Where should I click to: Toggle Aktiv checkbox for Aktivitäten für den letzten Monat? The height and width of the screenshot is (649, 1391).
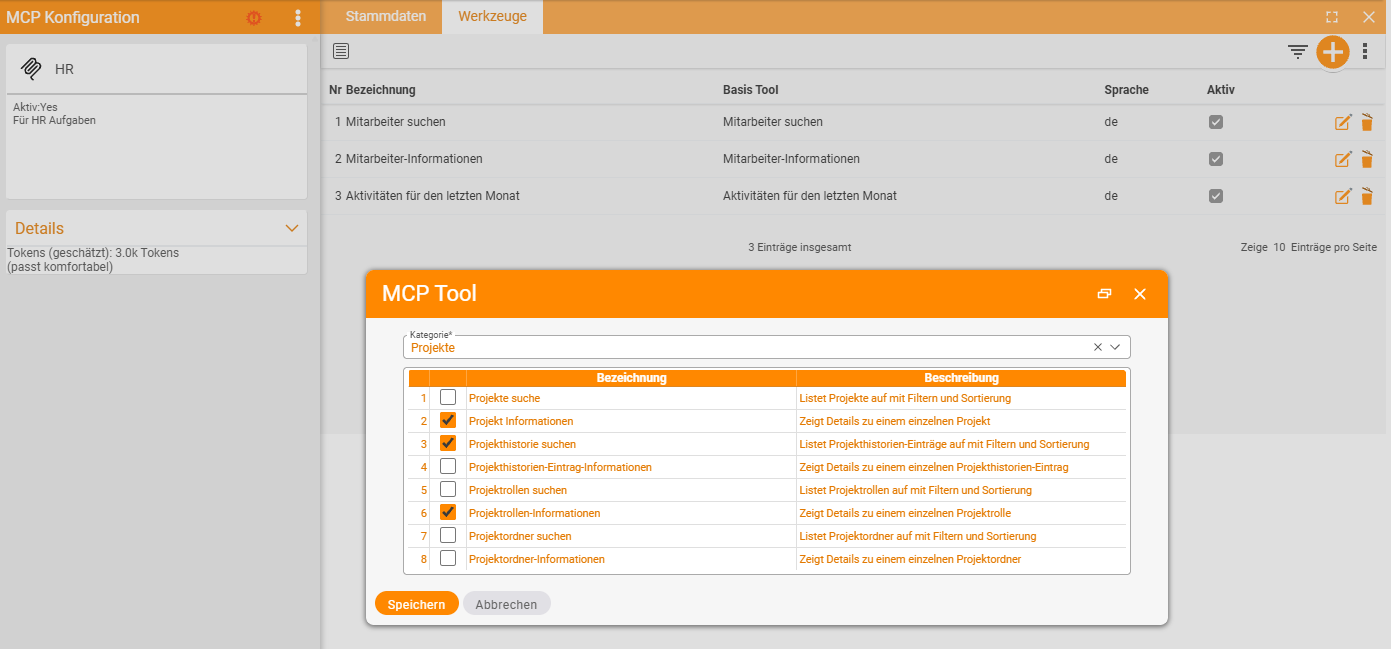click(1216, 196)
